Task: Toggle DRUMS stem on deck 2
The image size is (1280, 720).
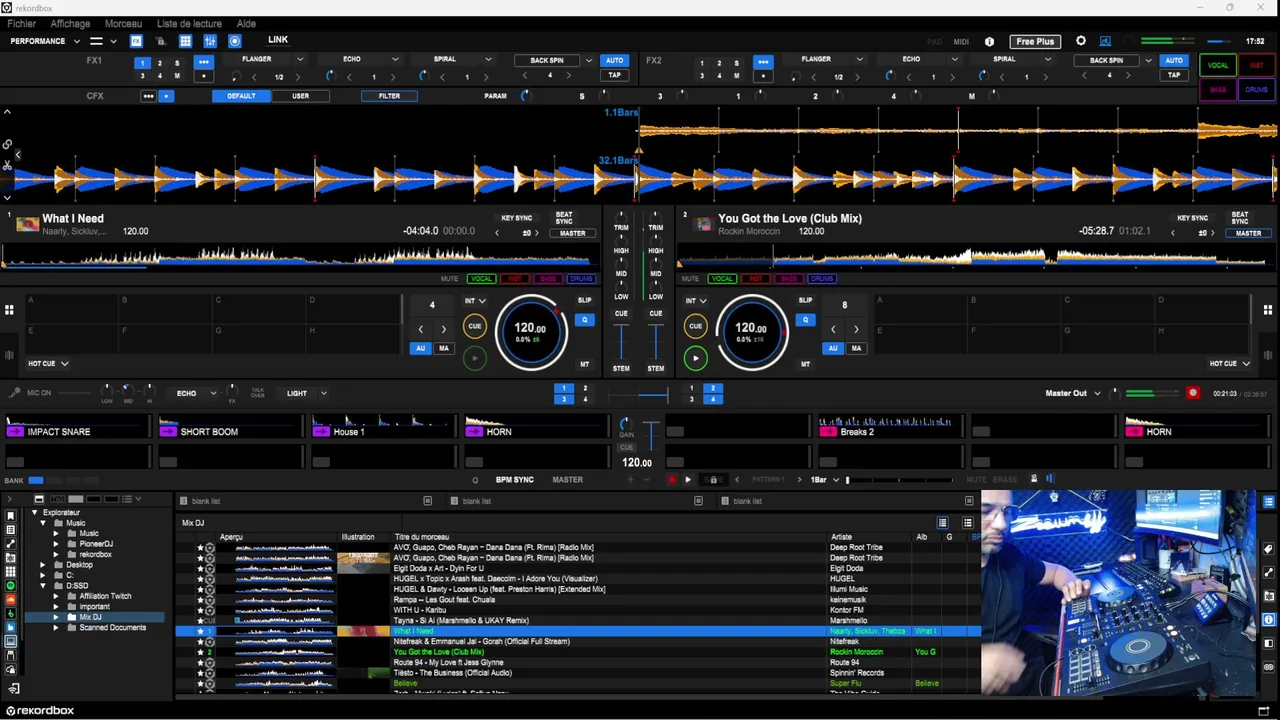Action: click(x=822, y=279)
